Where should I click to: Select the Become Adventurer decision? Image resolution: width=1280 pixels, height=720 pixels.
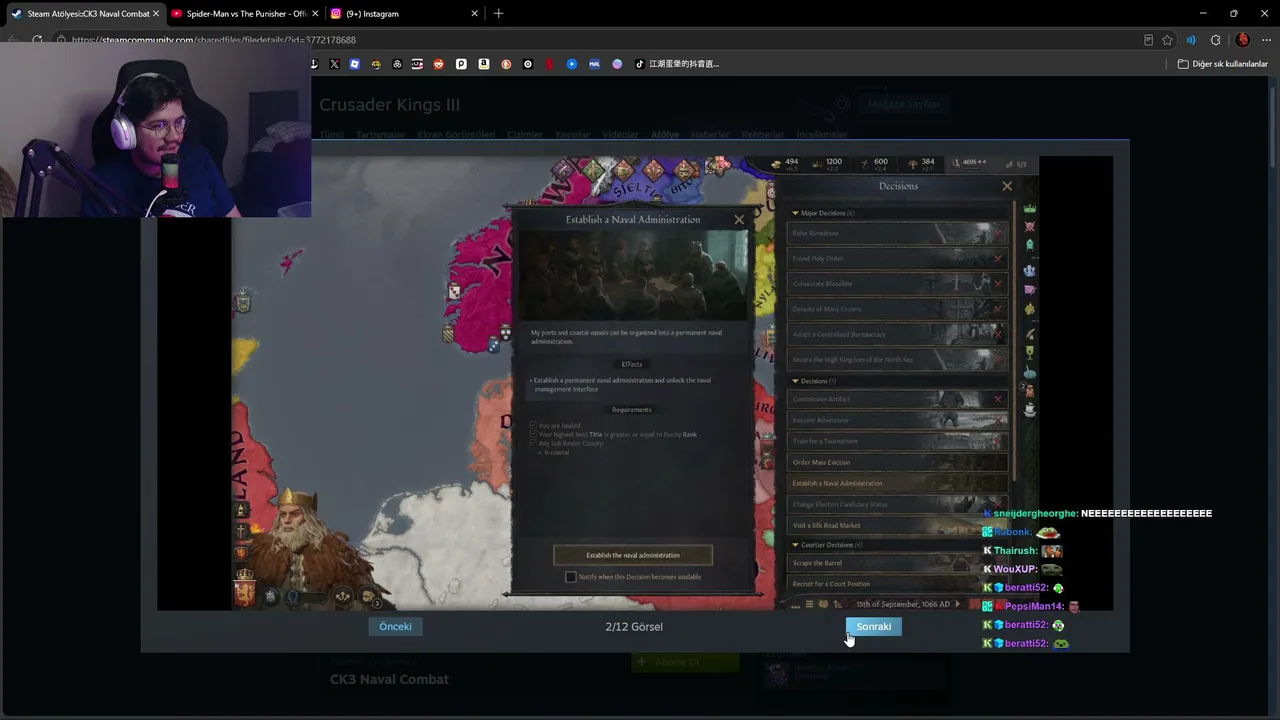pos(898,420)
